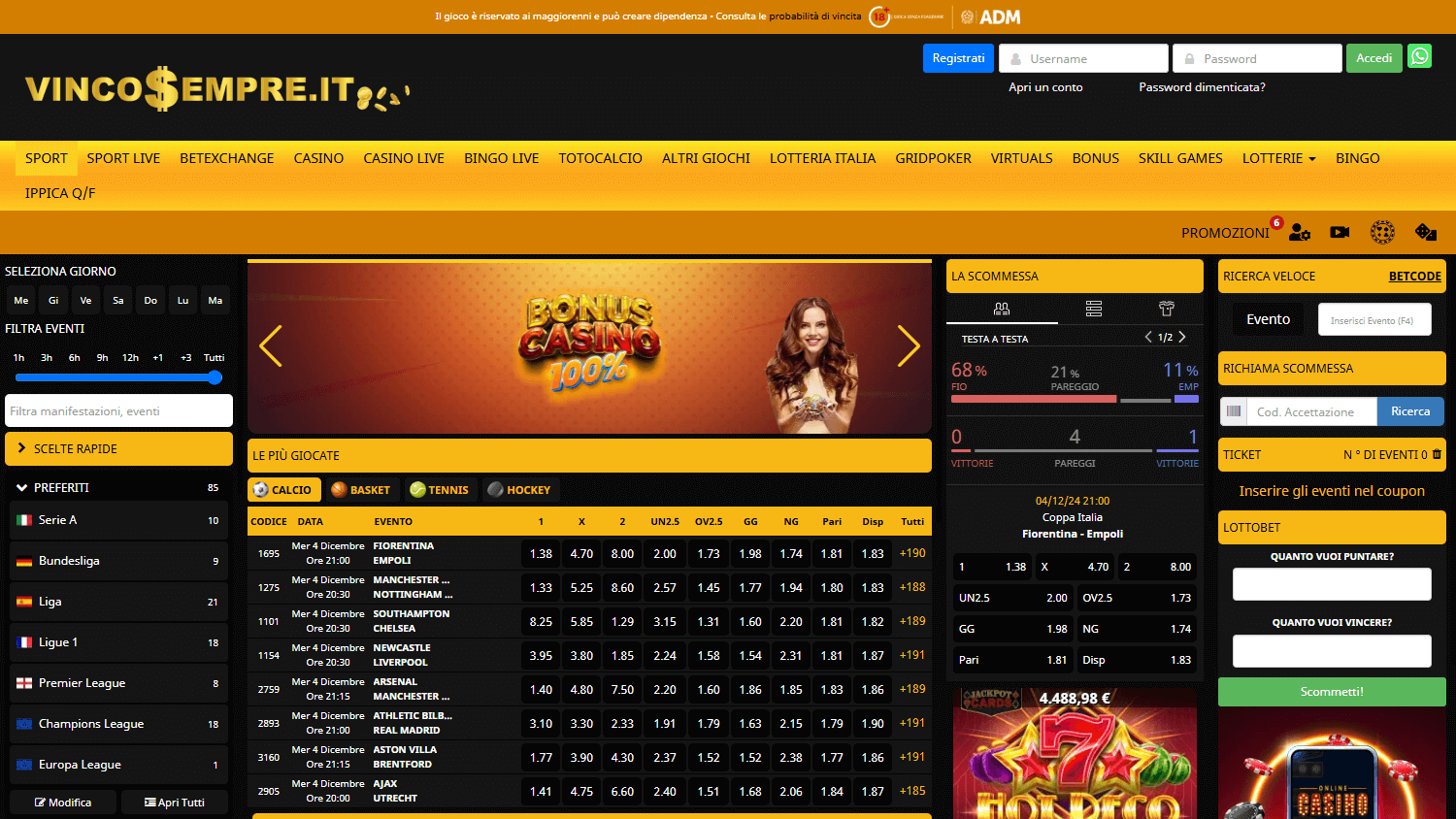Show next banner slide

pyautogui.click(x=909, y=345)
